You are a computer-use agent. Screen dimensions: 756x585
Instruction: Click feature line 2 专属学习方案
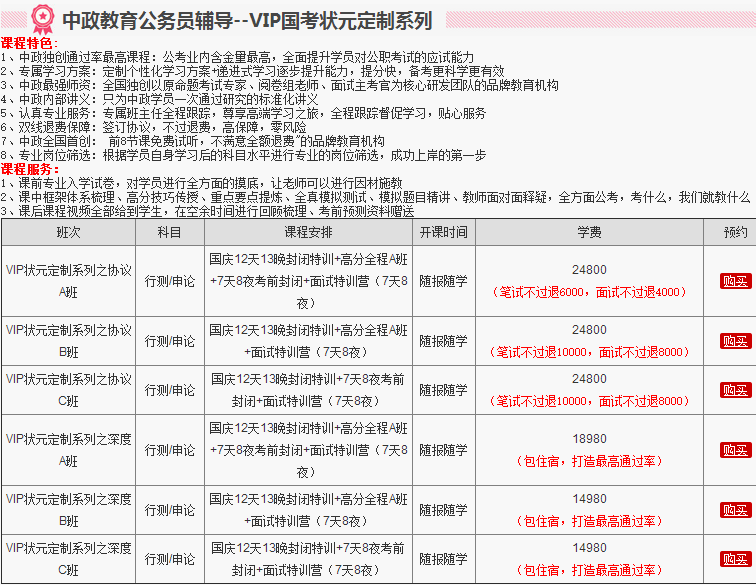252,72
